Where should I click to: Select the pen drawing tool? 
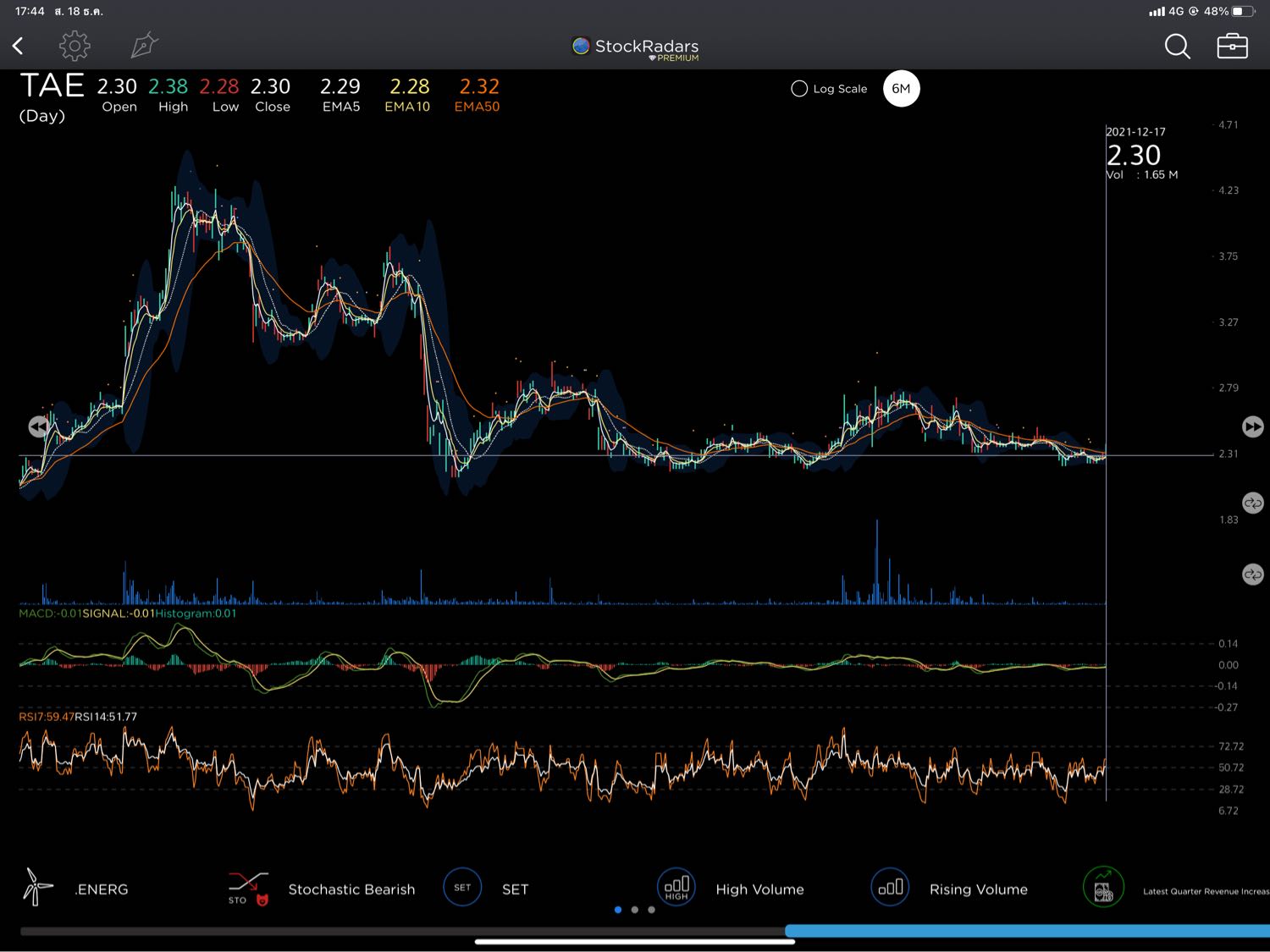pyautogui.click(x=144, y=46)
